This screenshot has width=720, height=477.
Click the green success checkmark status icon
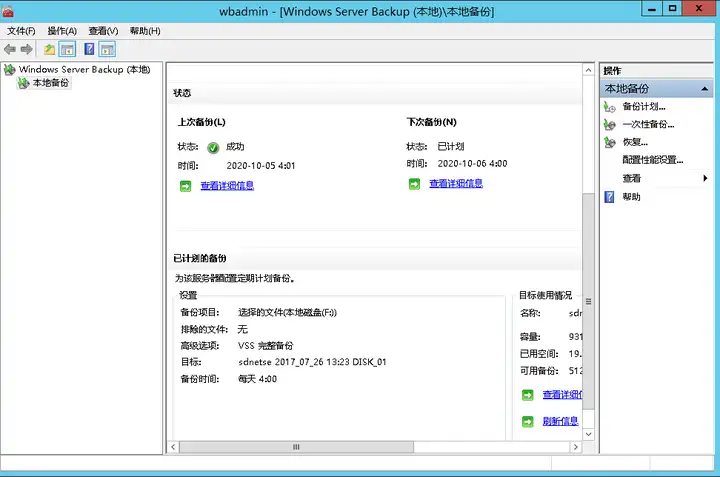click(x=213, y=147)
